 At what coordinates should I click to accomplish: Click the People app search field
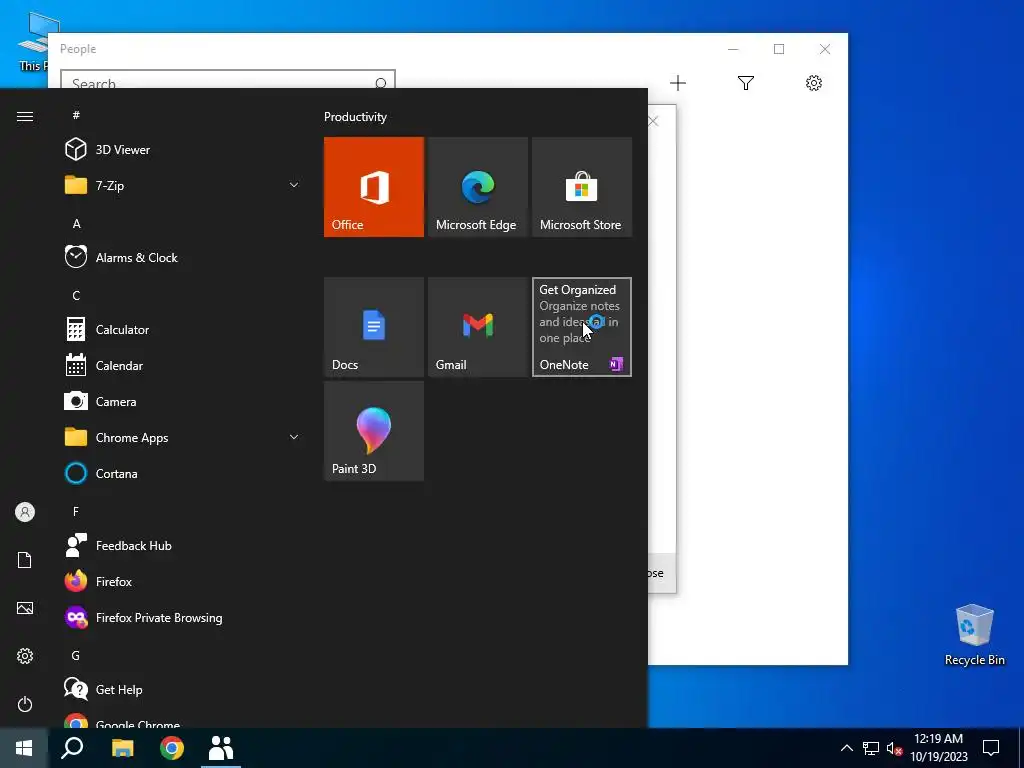click(228, 79)
